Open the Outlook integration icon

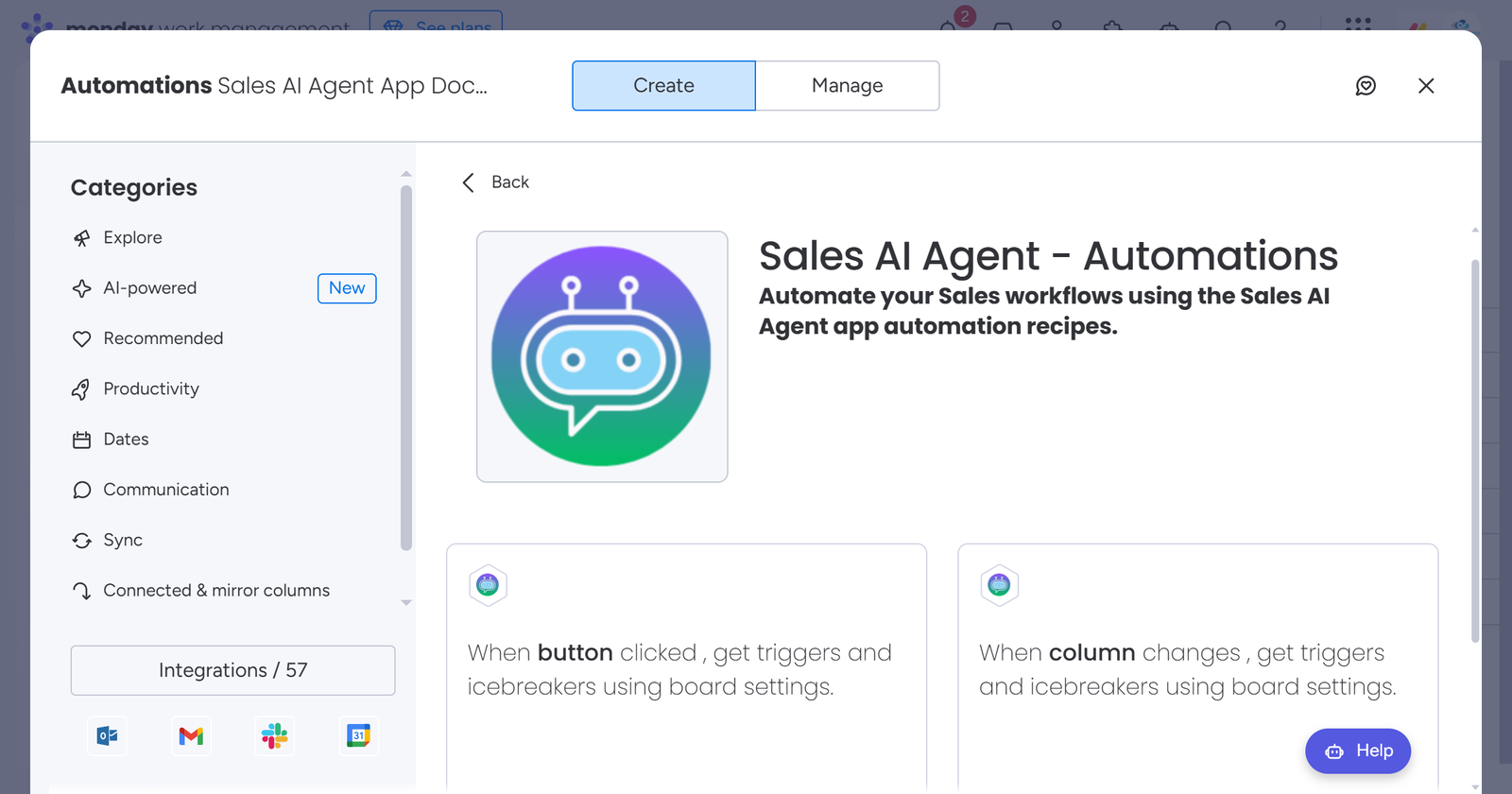(x=108, y=735)
